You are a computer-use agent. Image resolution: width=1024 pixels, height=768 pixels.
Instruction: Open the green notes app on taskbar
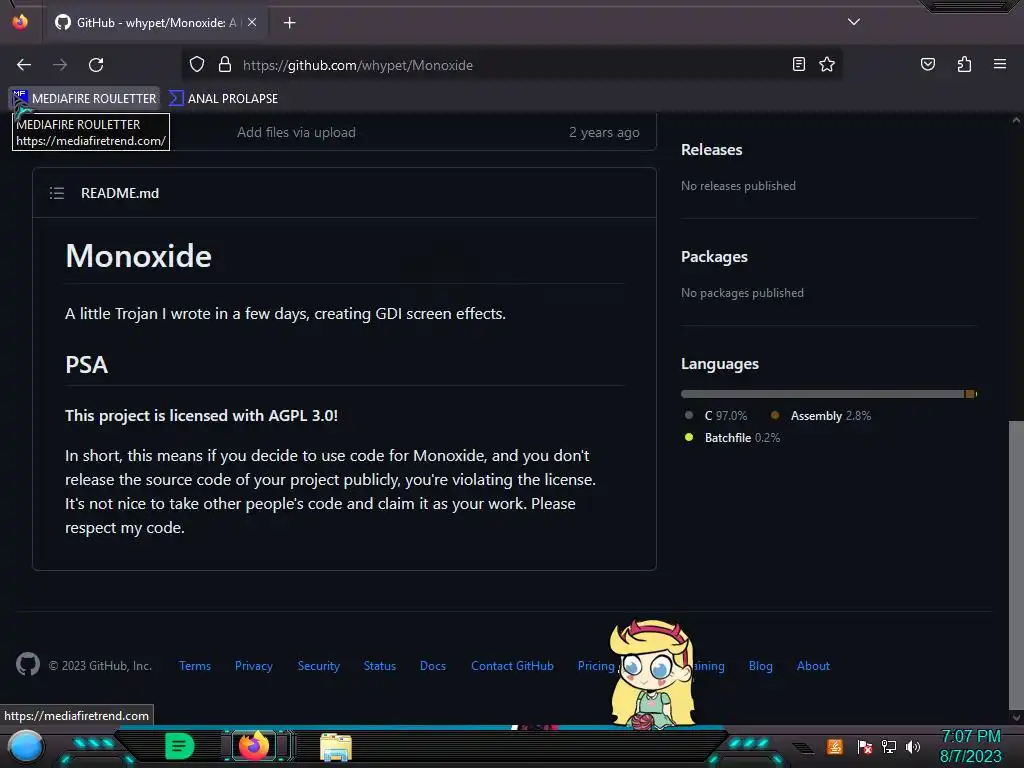pos(179,746)
